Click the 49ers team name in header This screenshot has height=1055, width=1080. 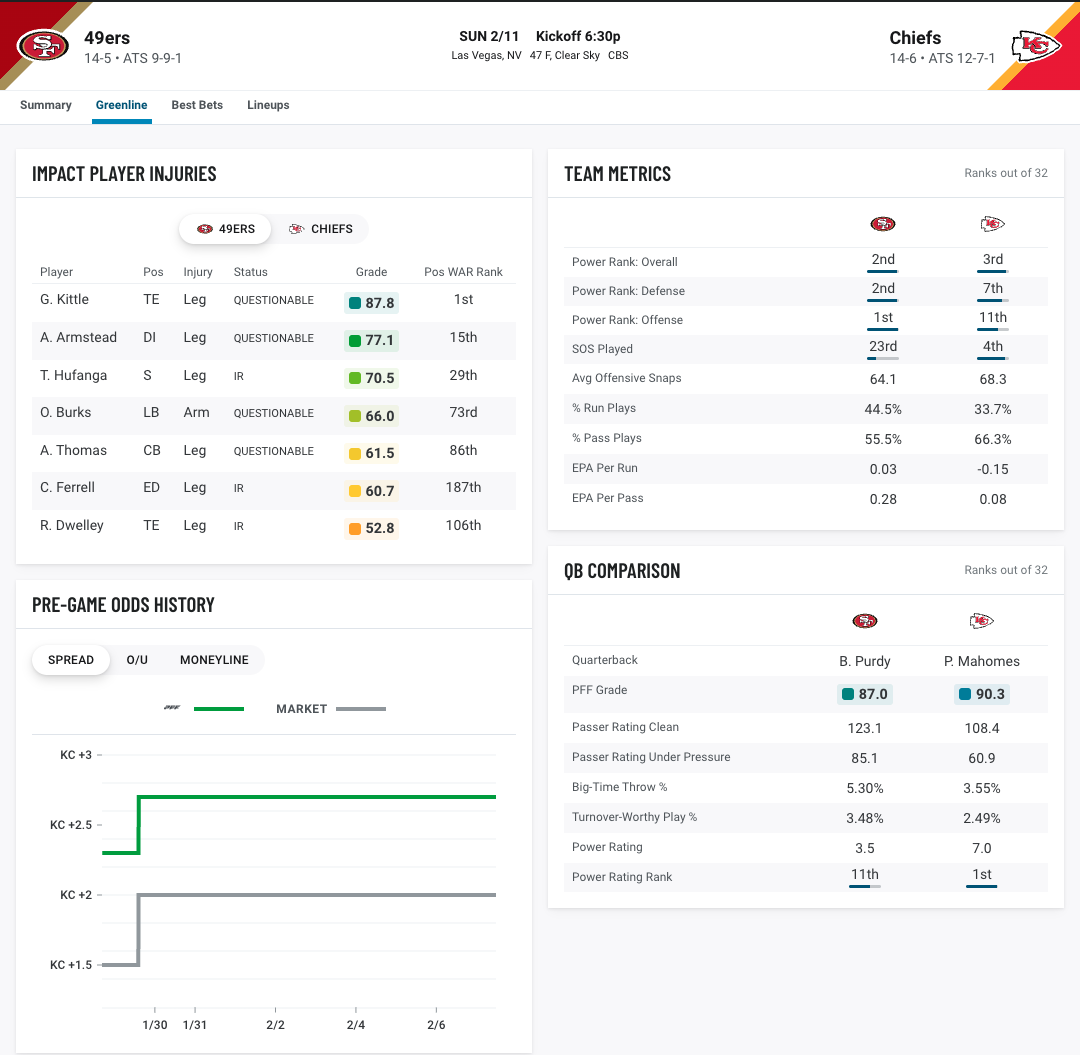[107, 38]
